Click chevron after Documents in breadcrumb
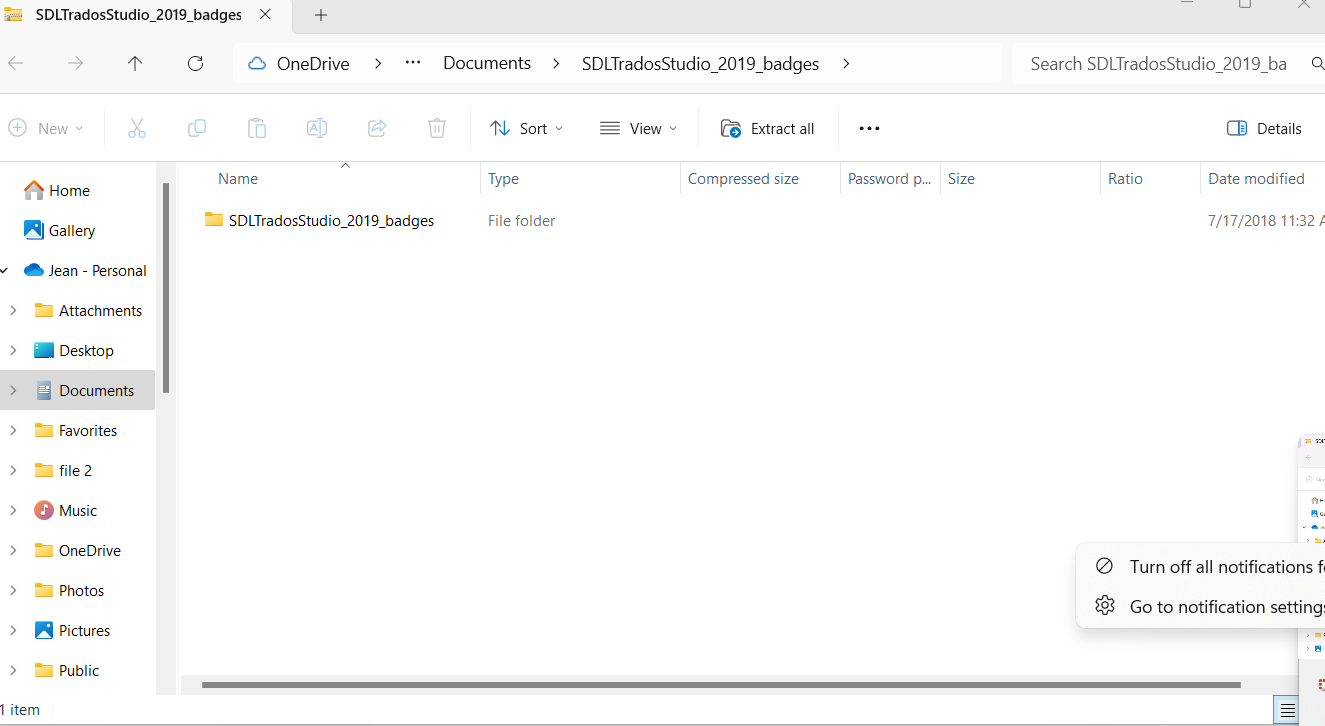 [555, 63]
